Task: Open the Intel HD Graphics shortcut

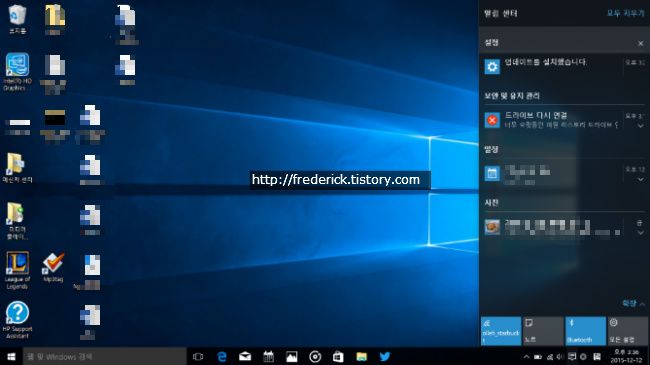Action: pos(17,71)
